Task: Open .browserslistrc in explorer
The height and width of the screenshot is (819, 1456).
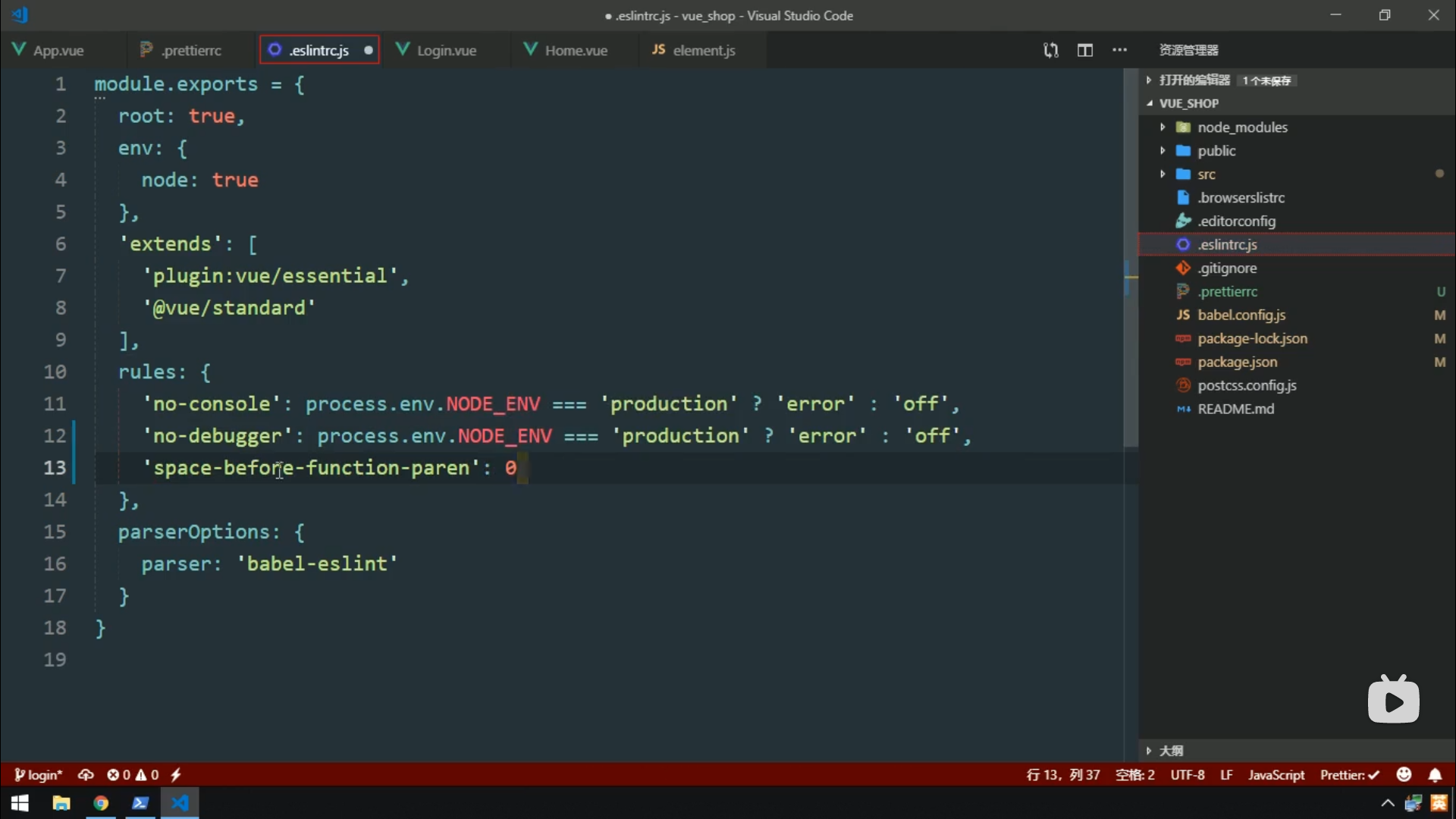Action: [x=1241, y=197]
